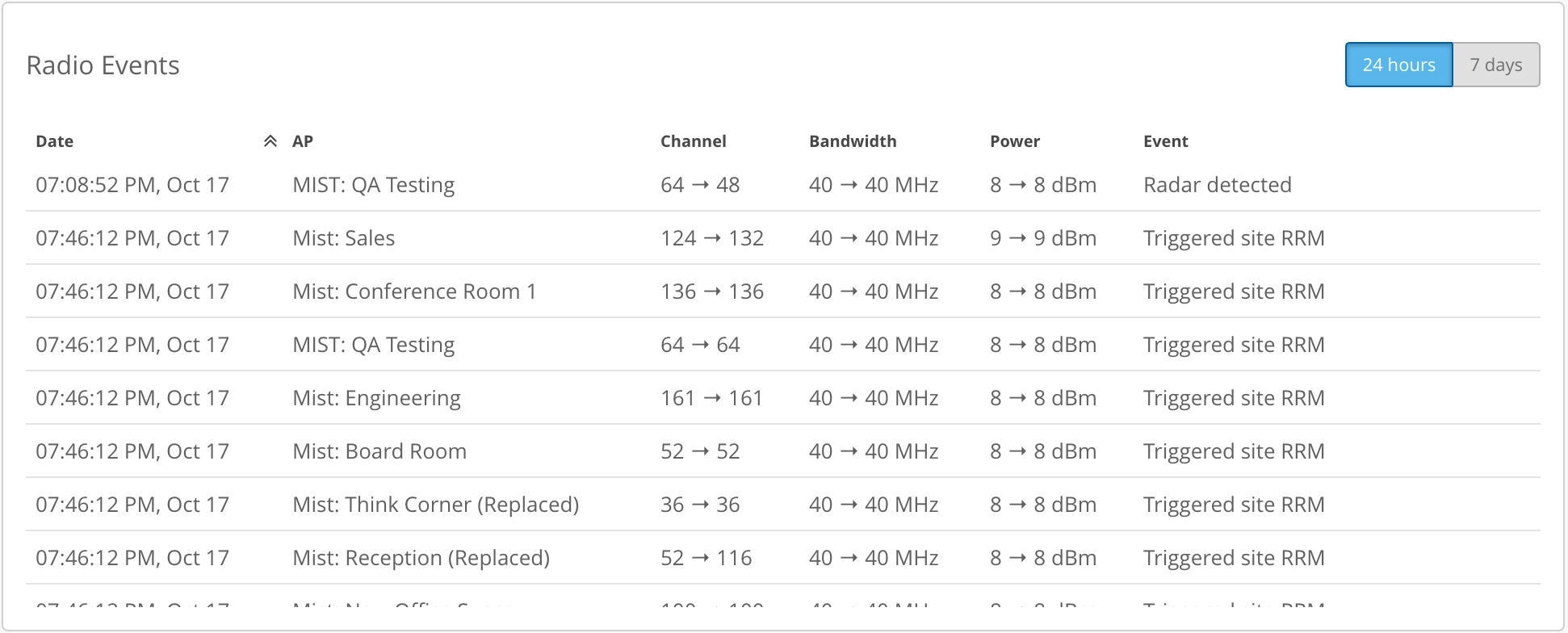Open Mist: Think Corner (Replaced) entry
The width and height of the screenshot is (1568, 633).
click(x=435, y=505)
